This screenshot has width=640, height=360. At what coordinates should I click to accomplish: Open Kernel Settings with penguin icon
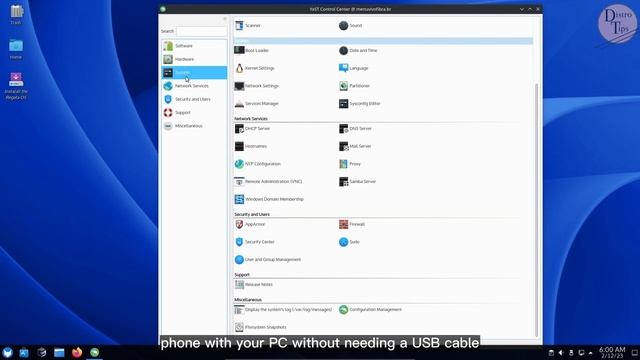[x=255, y=68]
